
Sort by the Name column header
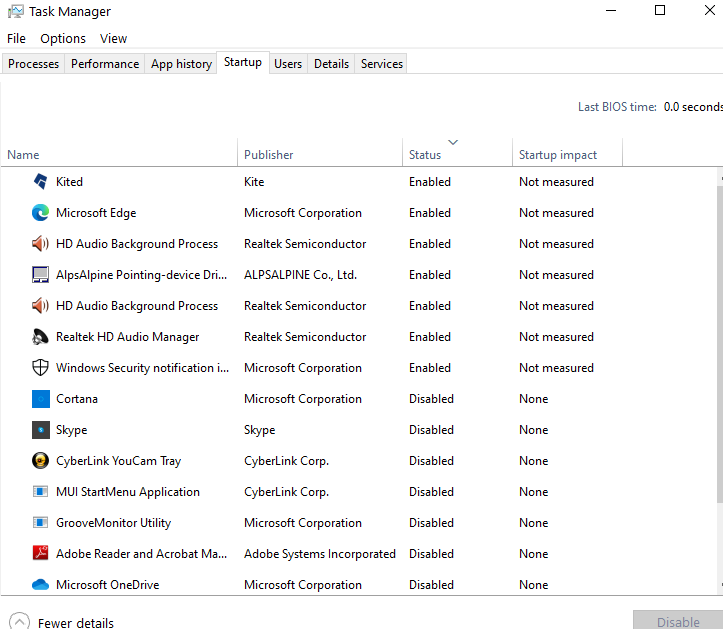click(x=119, y=153)
